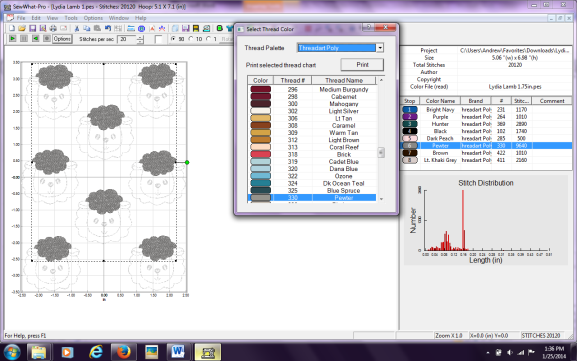
Task: Increase stitches per sec with spinner
Action: click(140, 37)
